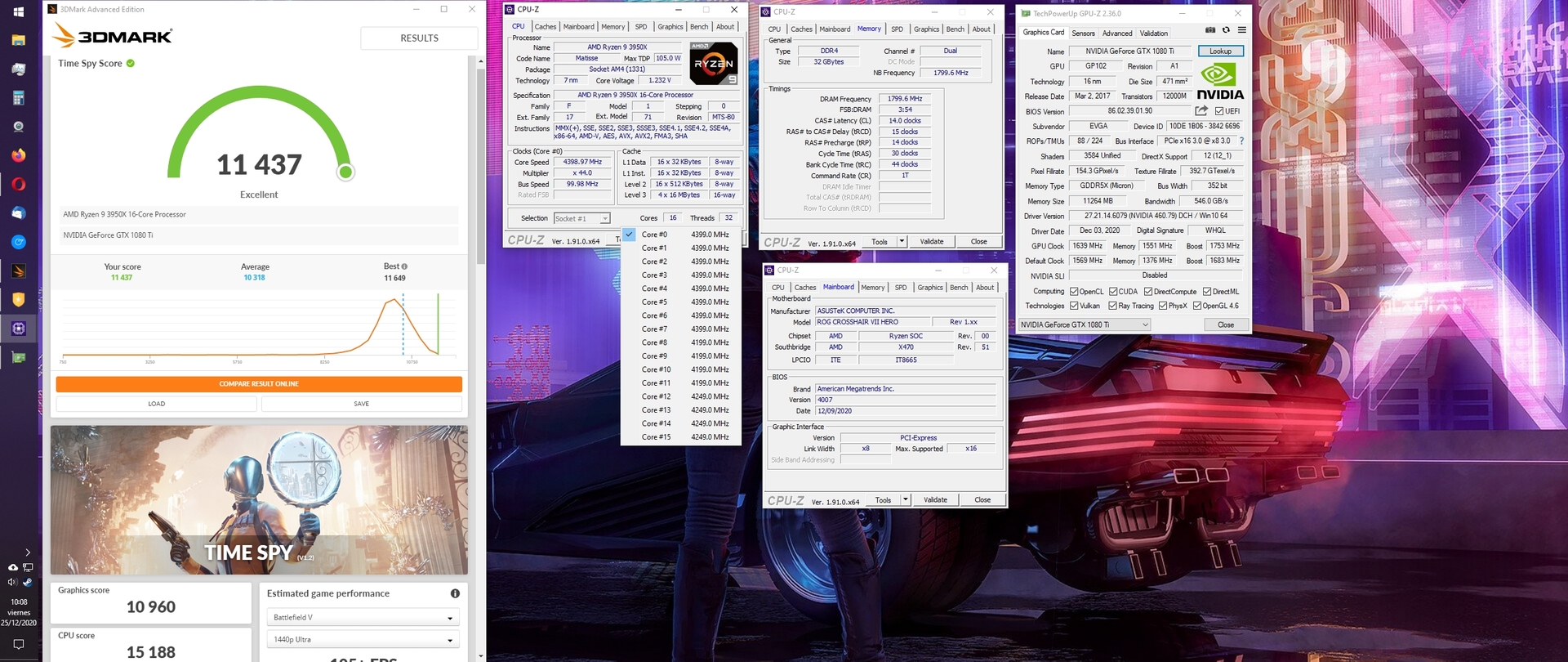Open the 1440p Ultra resolution dropdown
1568x662 pixels.
pyautogui.click(x=363, y=639)
